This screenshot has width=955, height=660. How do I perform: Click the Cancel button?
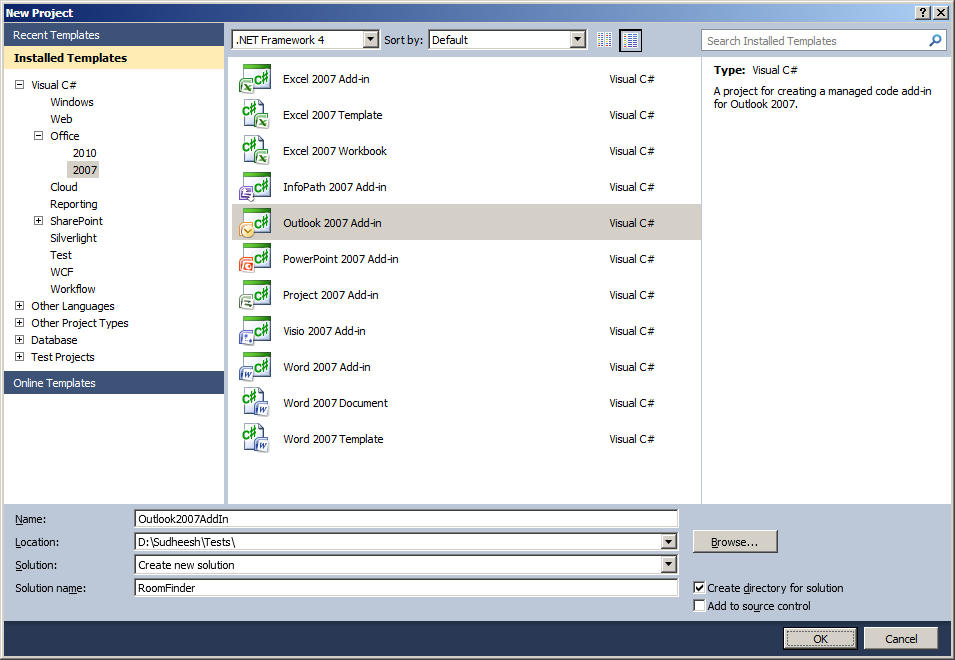[x=901, y=639]
